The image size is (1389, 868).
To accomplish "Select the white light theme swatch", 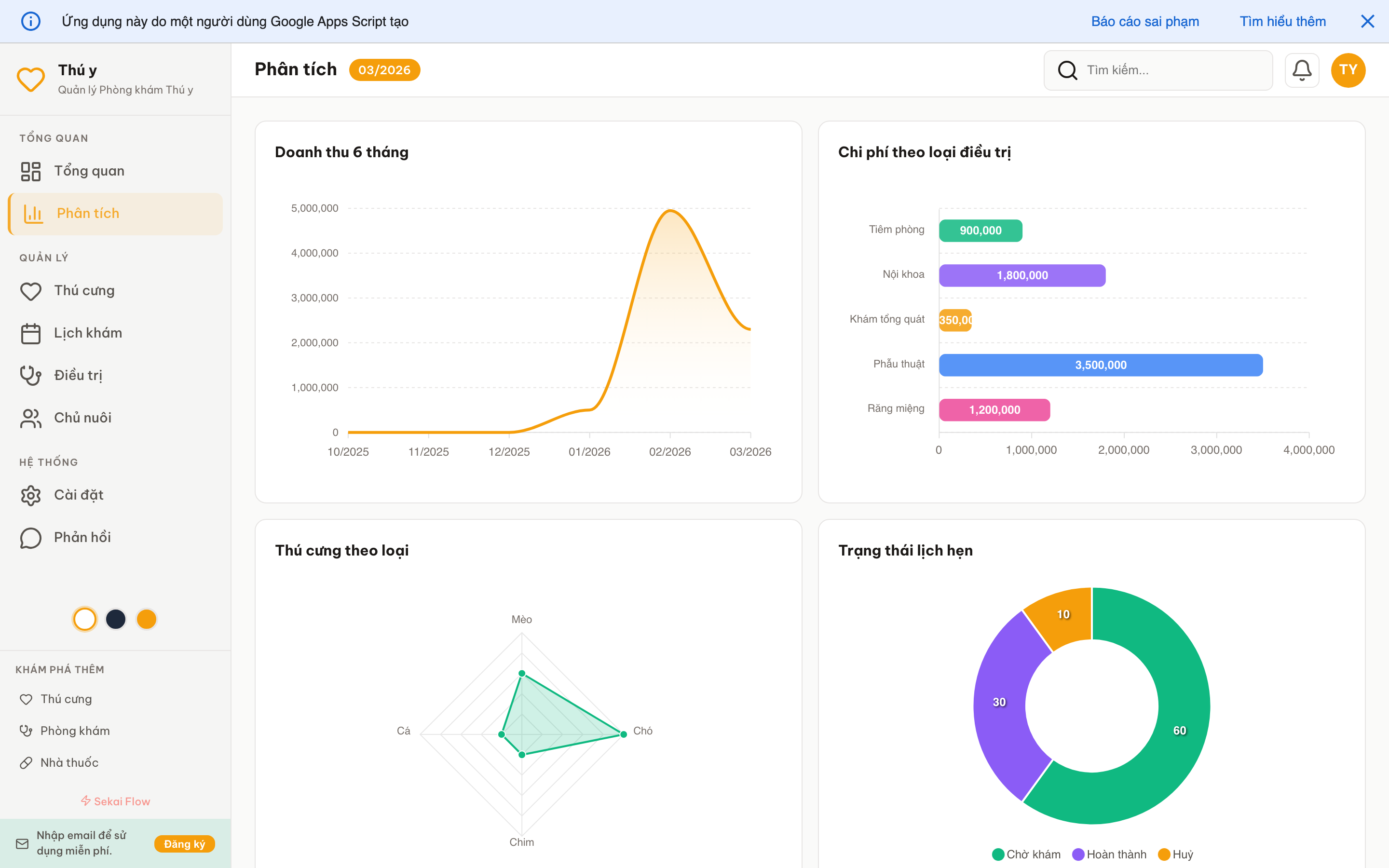I will (85, 619).
